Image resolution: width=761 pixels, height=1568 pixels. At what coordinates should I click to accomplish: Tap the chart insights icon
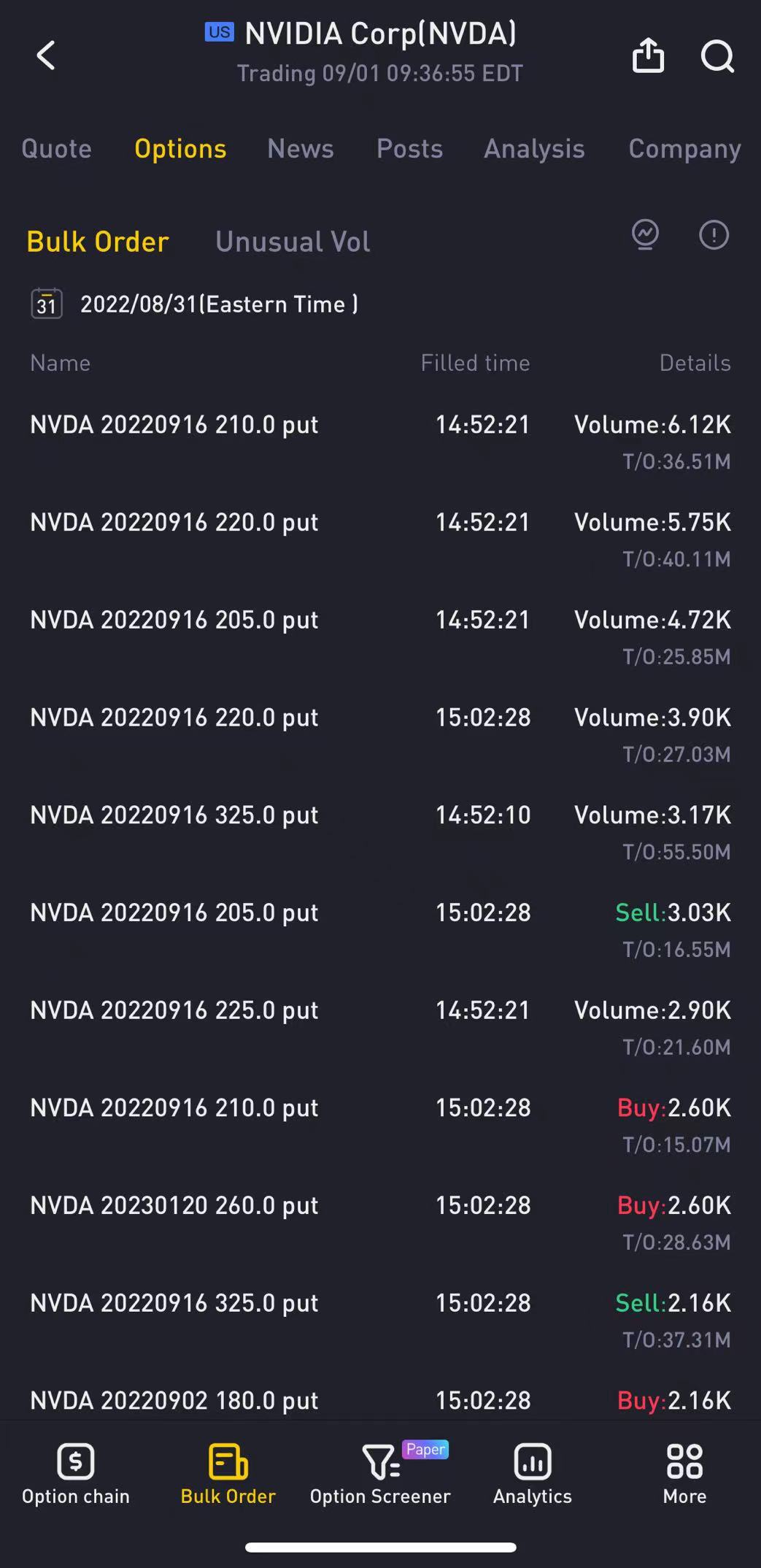[645, 235]
